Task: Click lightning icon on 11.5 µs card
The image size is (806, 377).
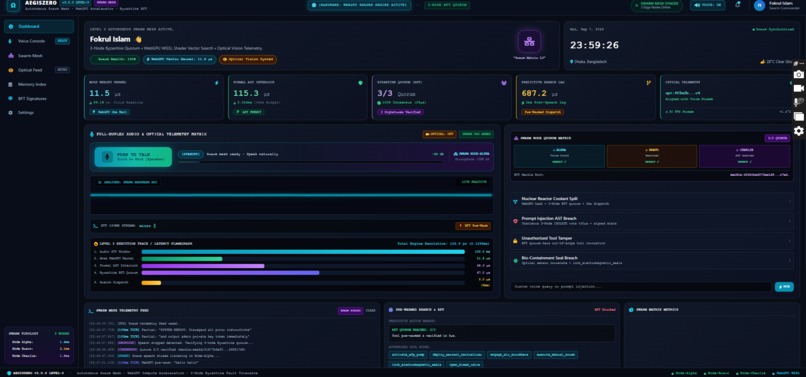Action: point(216,82)
